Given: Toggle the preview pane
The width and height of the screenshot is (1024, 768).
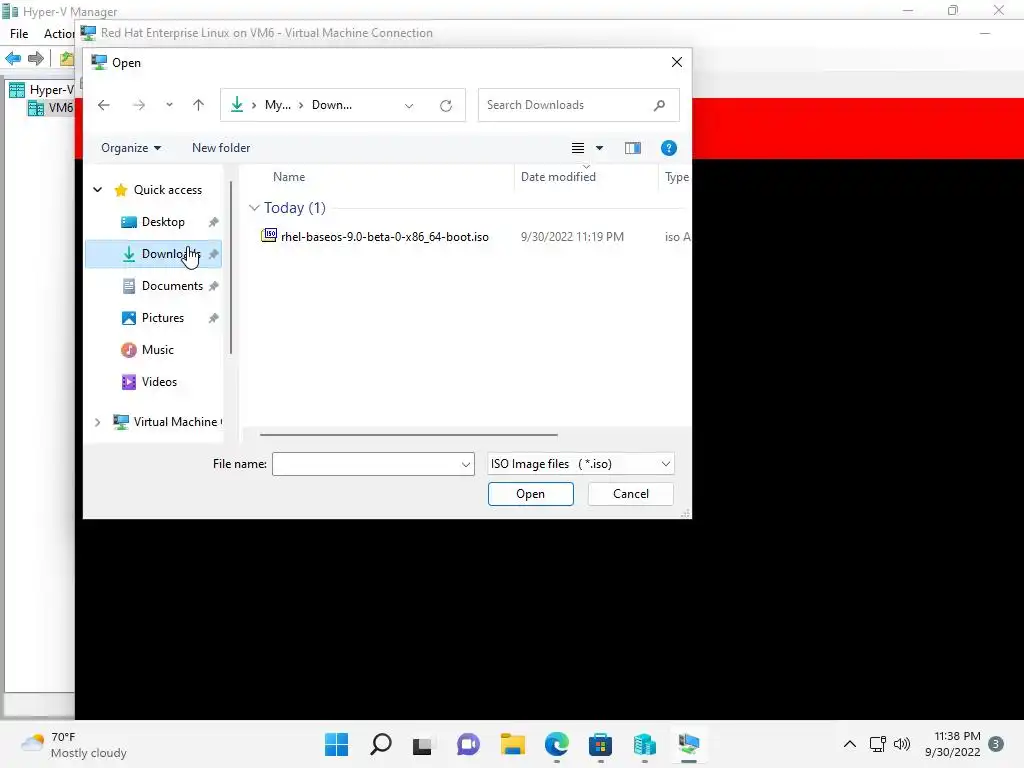Looking at the screenshot, I should [x=633, y=148].
